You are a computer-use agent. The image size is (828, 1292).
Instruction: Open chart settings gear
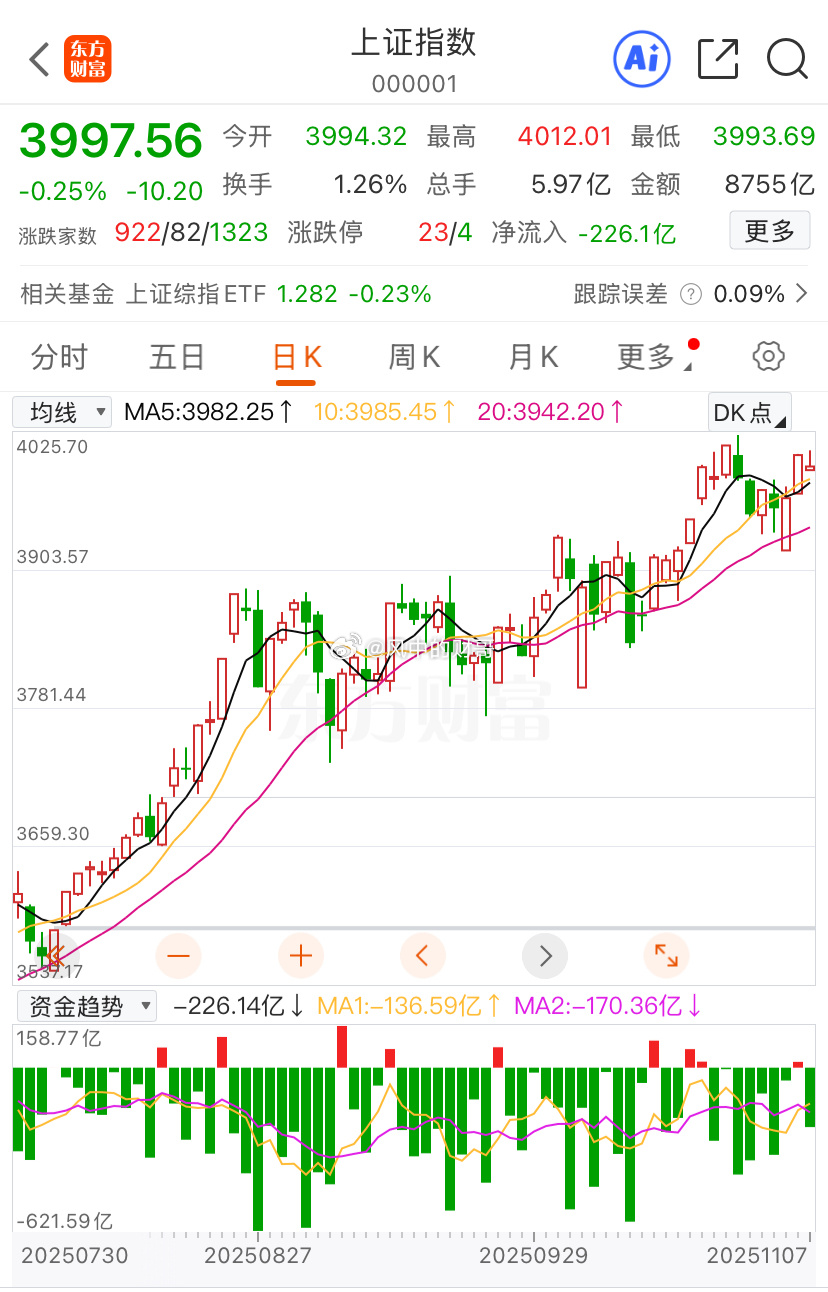(767, 356)
